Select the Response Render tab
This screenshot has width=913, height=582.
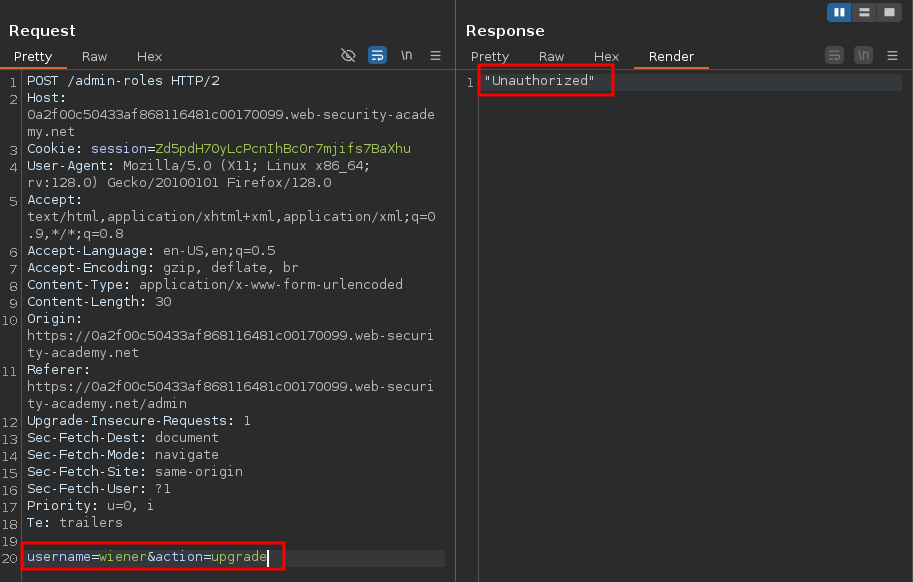[x=671, y=57]
